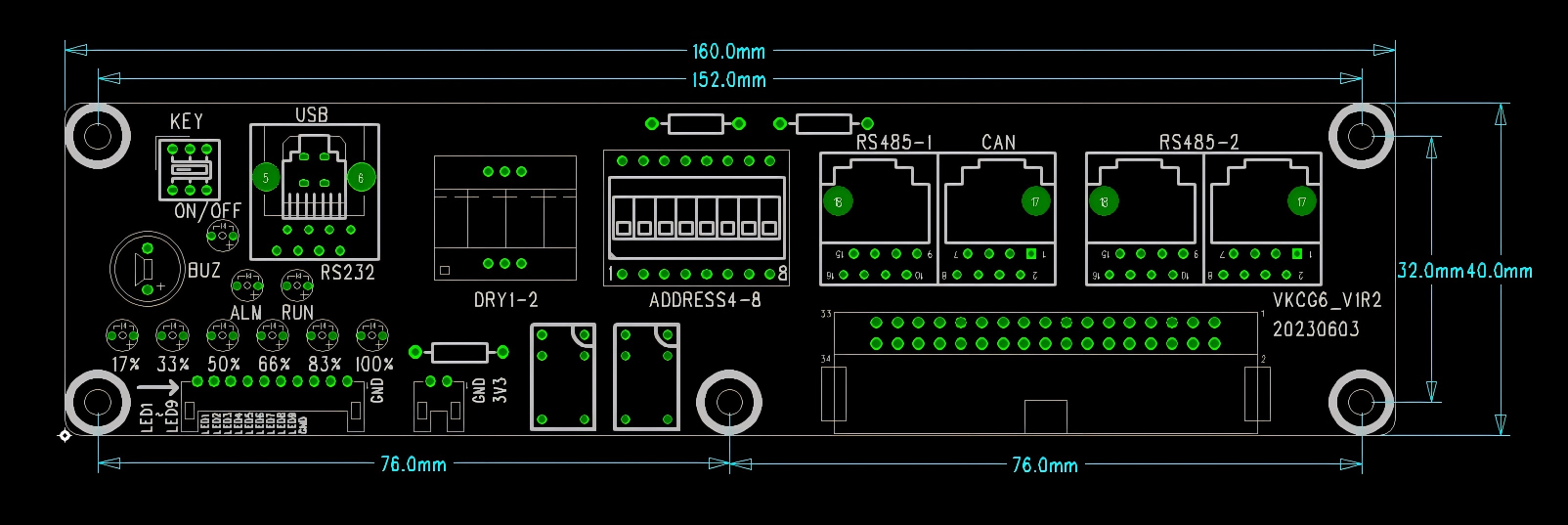
Task: Click the RS485-1 RJ45 jack footprint
Action: [878, 218]
